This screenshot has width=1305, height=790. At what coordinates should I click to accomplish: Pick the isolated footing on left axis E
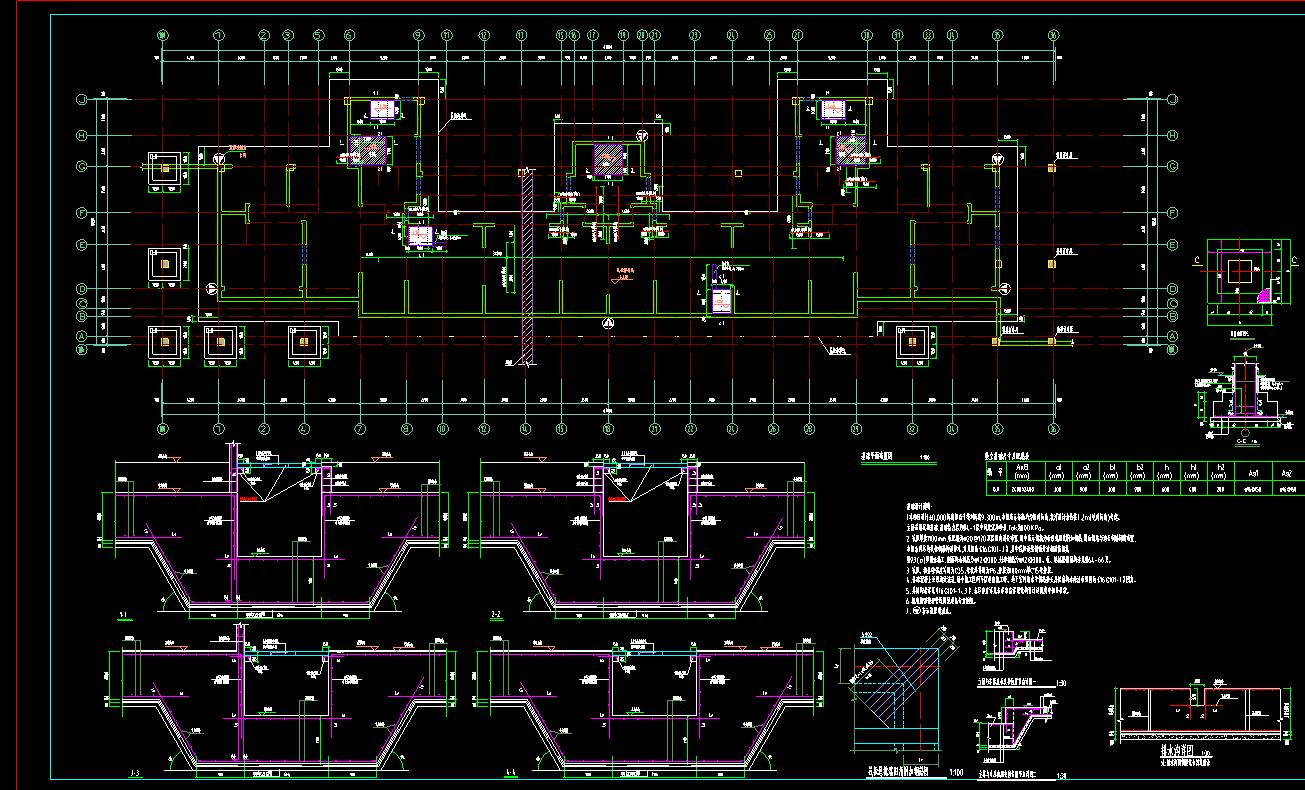tap(164, 263)
